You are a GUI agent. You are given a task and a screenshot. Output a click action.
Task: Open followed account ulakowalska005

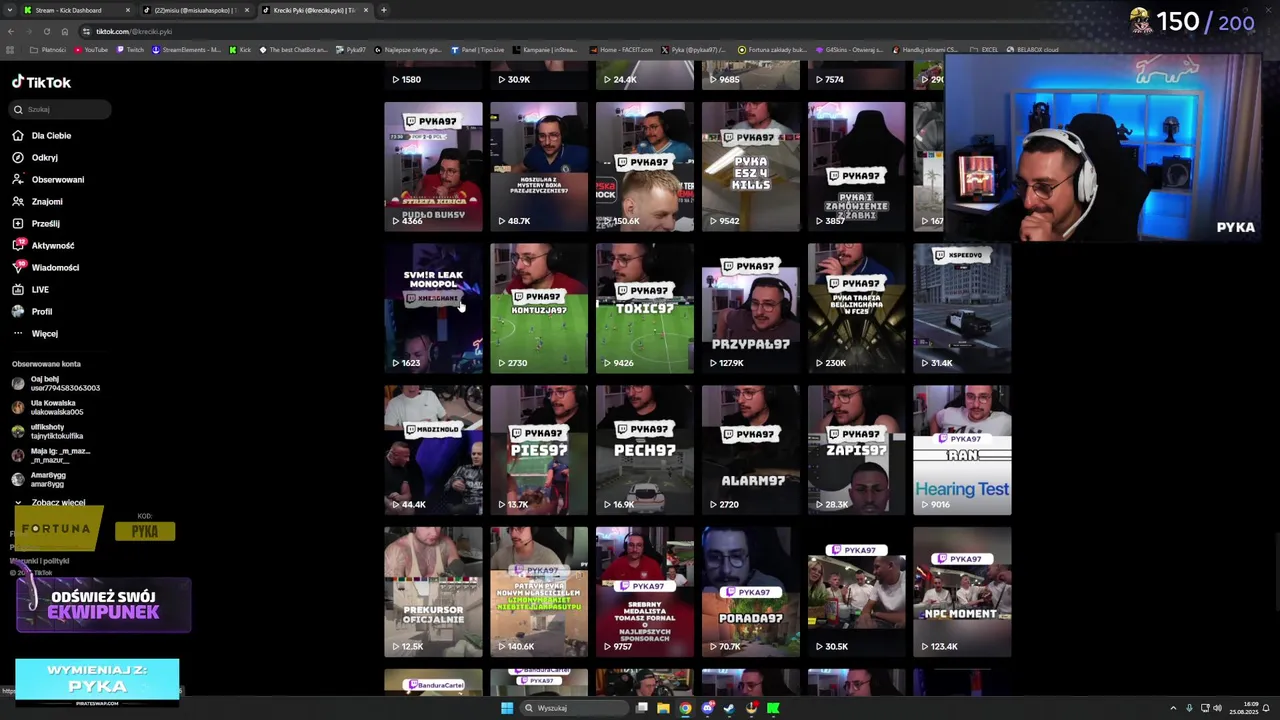tap(56, 407)
